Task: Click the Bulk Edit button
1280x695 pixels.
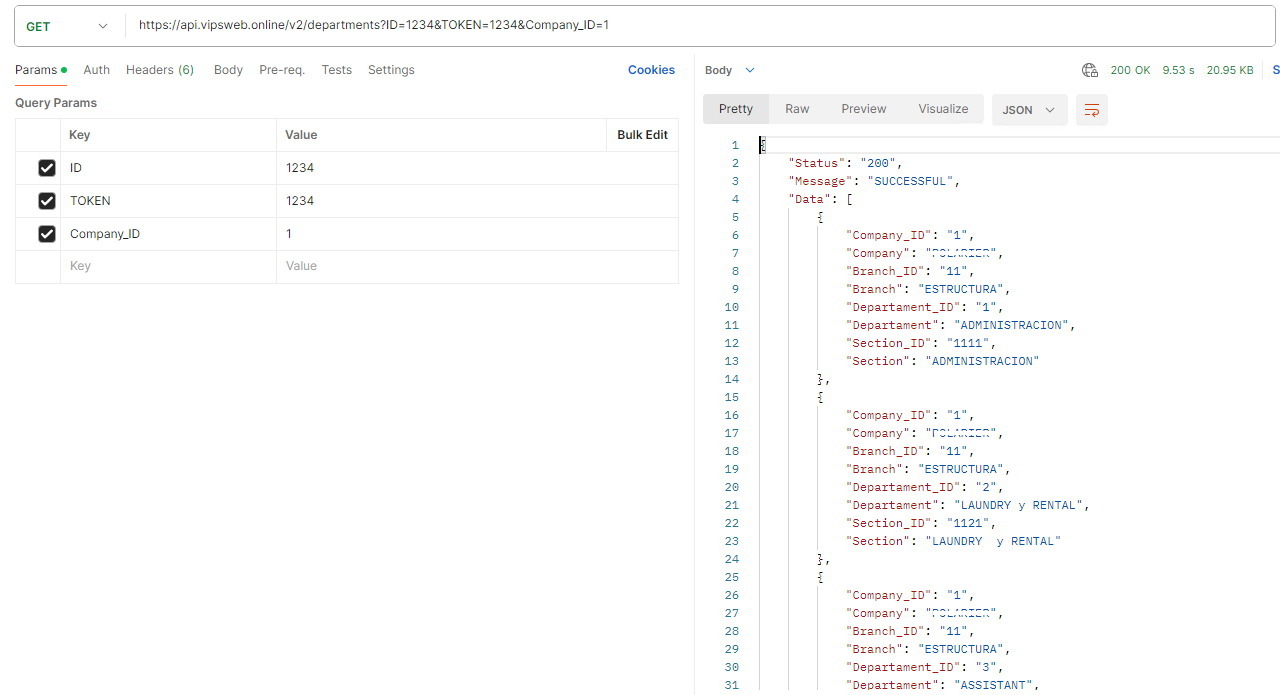Action: [x=642, y=135]
